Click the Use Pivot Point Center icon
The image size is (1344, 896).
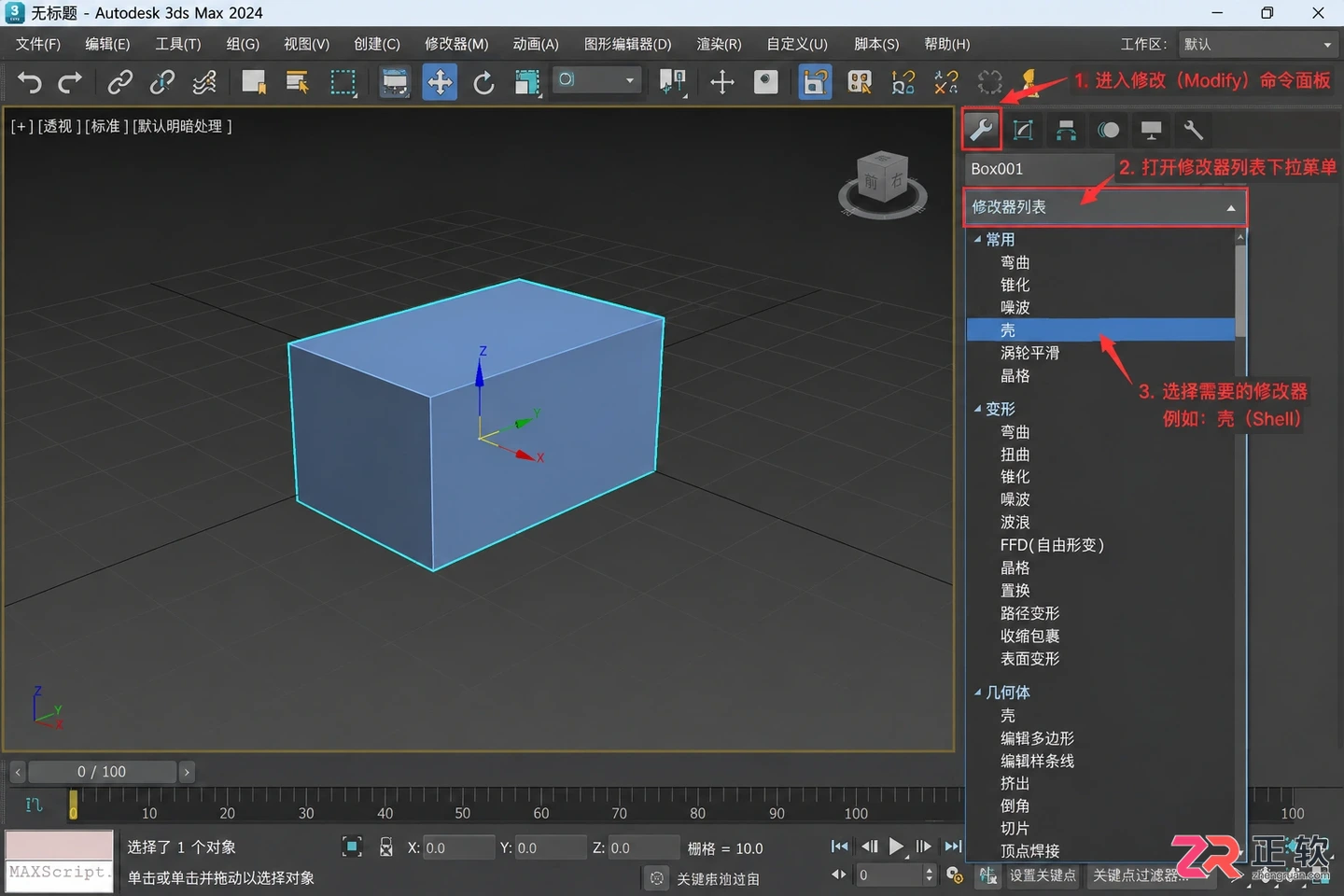point(673,83)
